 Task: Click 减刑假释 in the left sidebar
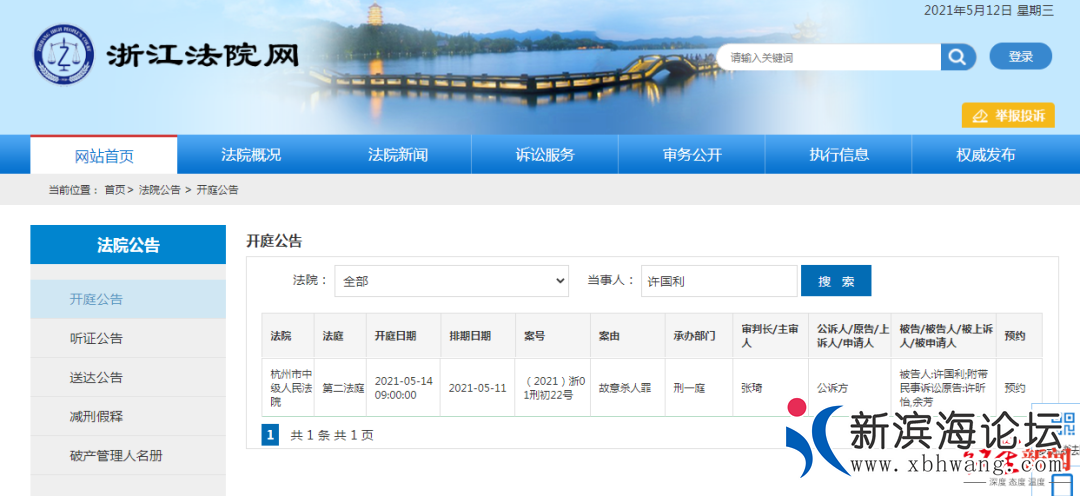click(x=97, y=416)
